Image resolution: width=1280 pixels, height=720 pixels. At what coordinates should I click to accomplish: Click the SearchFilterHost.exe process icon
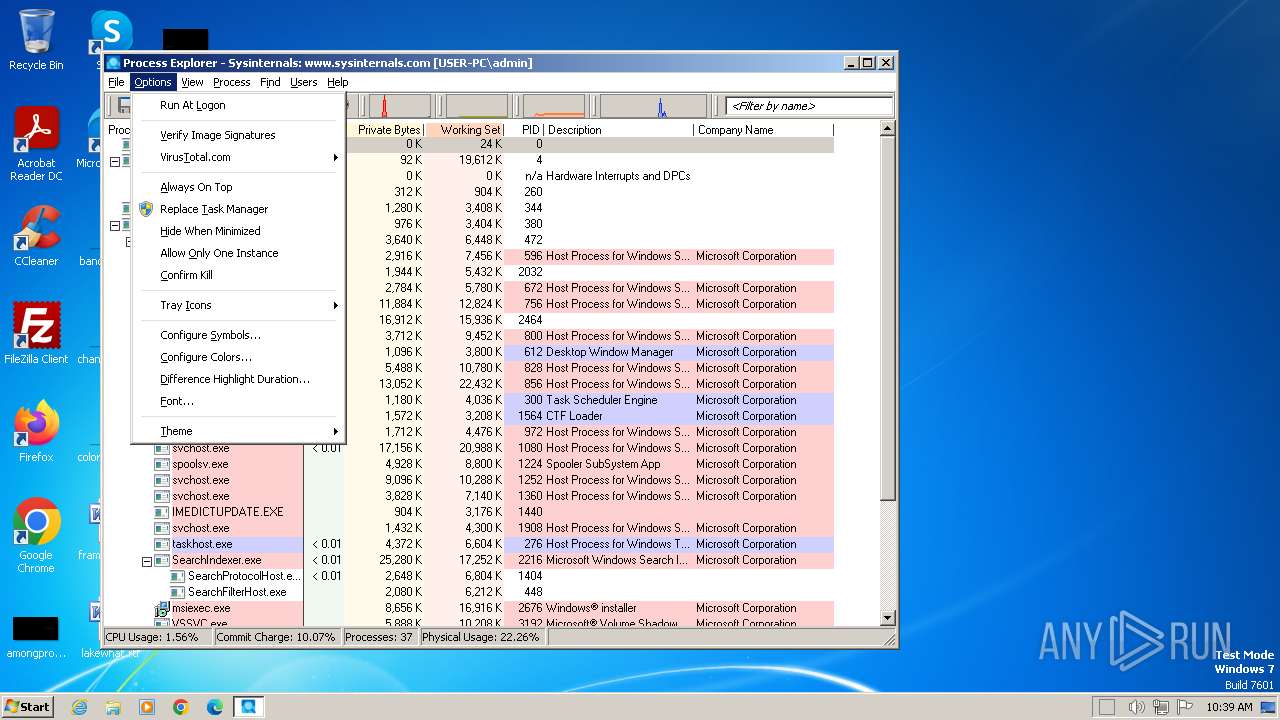(177, 592)
